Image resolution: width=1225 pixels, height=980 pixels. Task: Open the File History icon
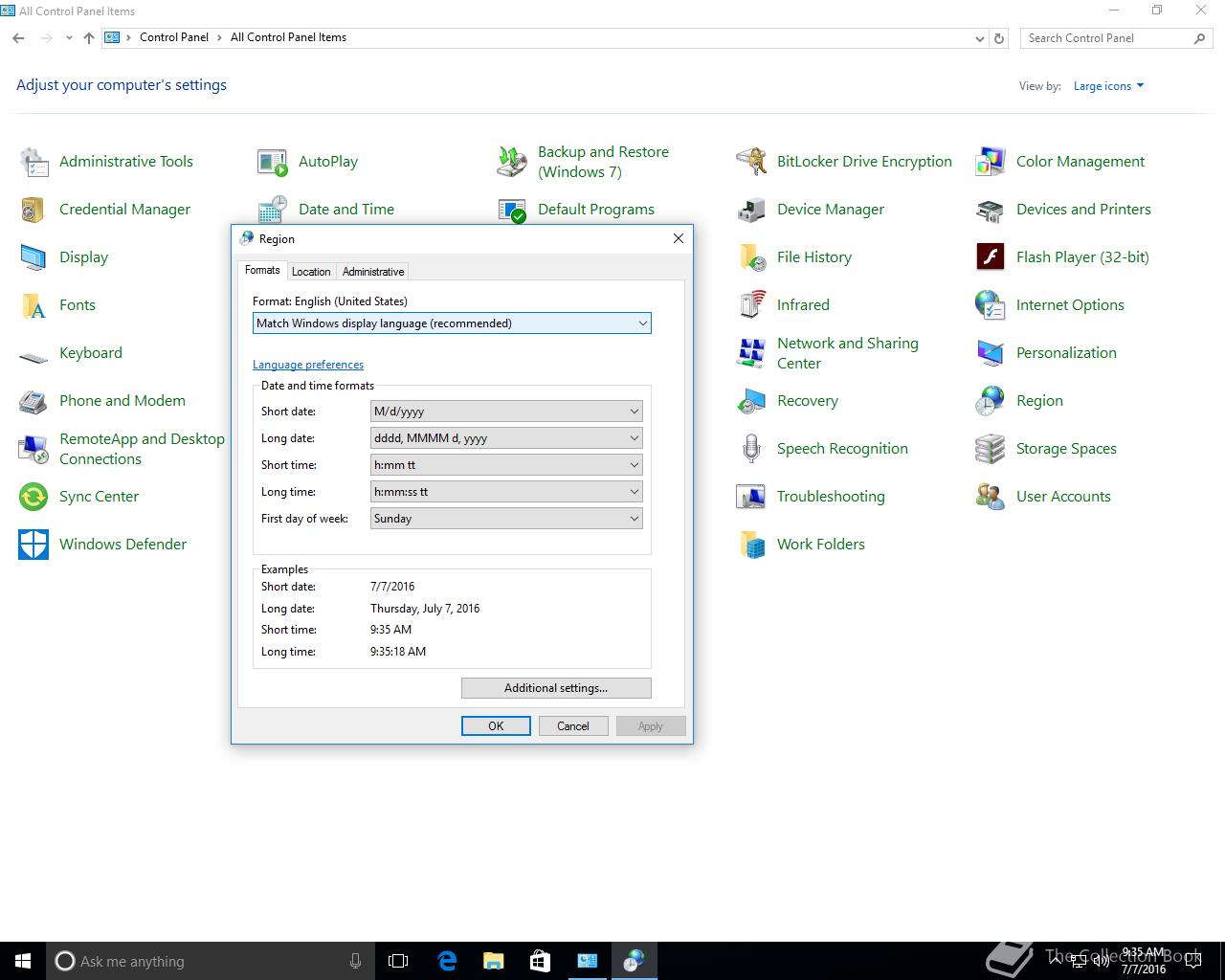pos(751,257)
